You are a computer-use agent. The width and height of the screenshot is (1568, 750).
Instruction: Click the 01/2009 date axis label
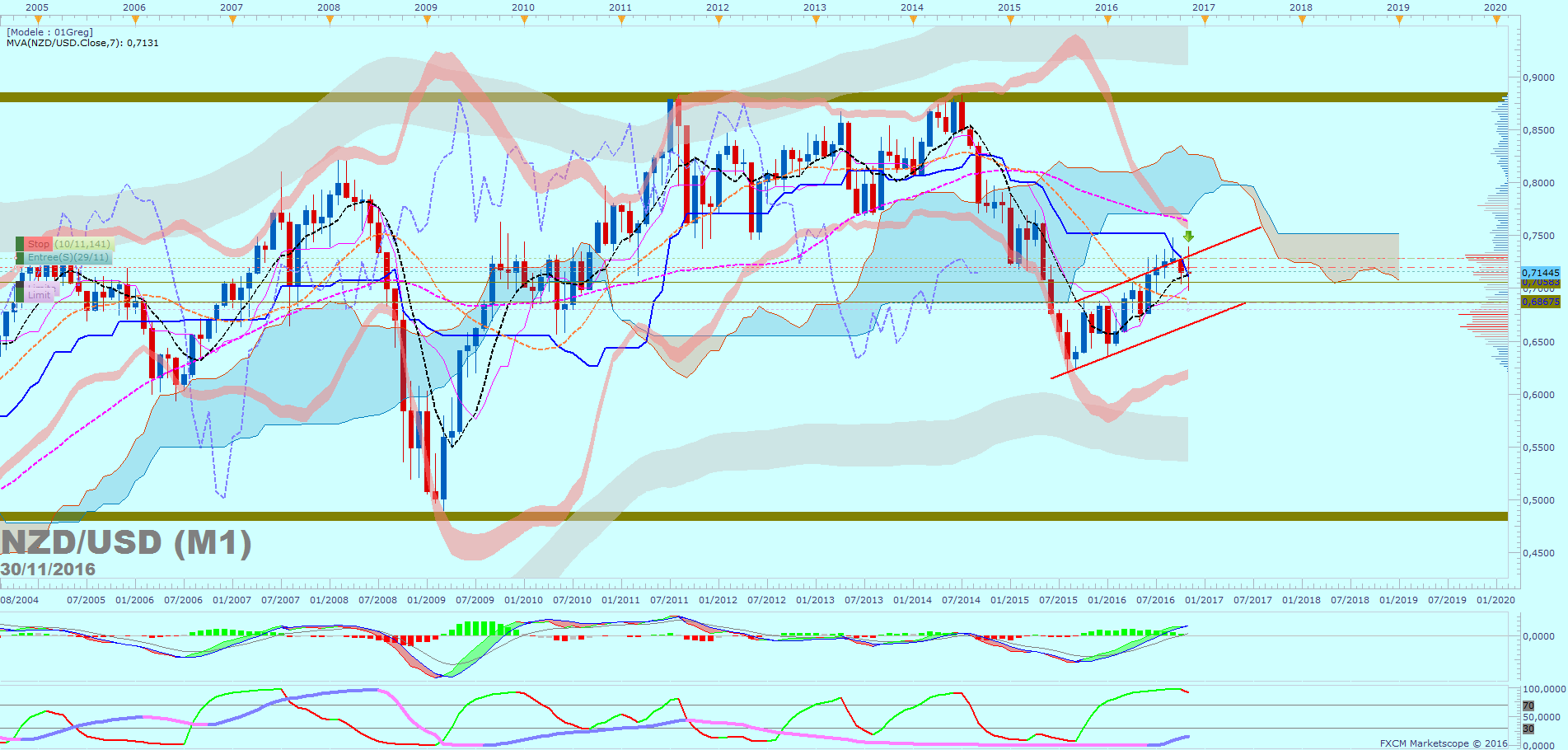[426, 600]
